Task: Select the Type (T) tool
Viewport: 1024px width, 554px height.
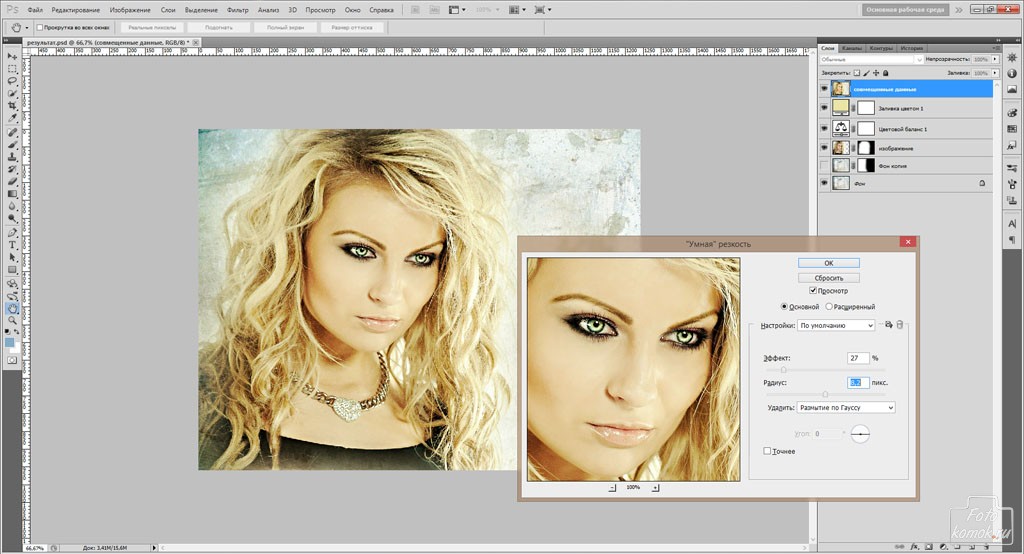Action: point(12,244)
